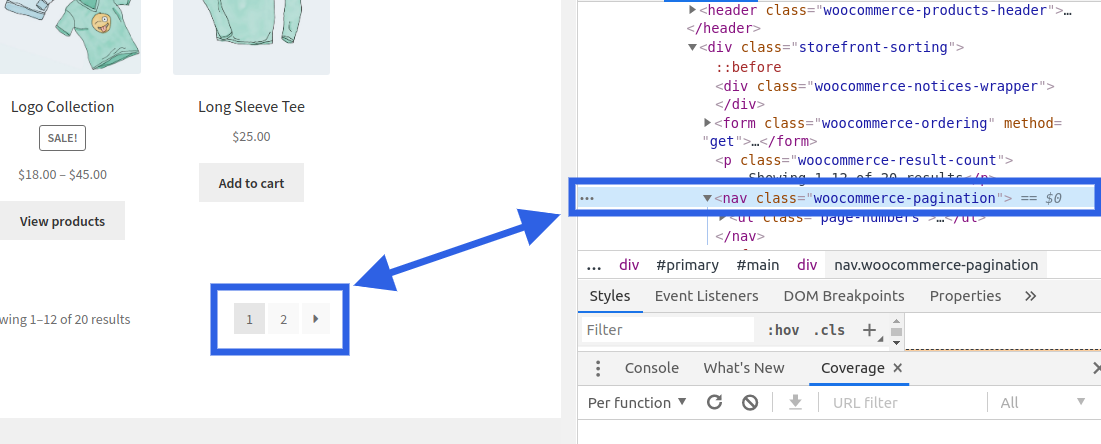1101x444 pixels.
Task: Toggle the :hov element state pane
Action: point(783,330)
